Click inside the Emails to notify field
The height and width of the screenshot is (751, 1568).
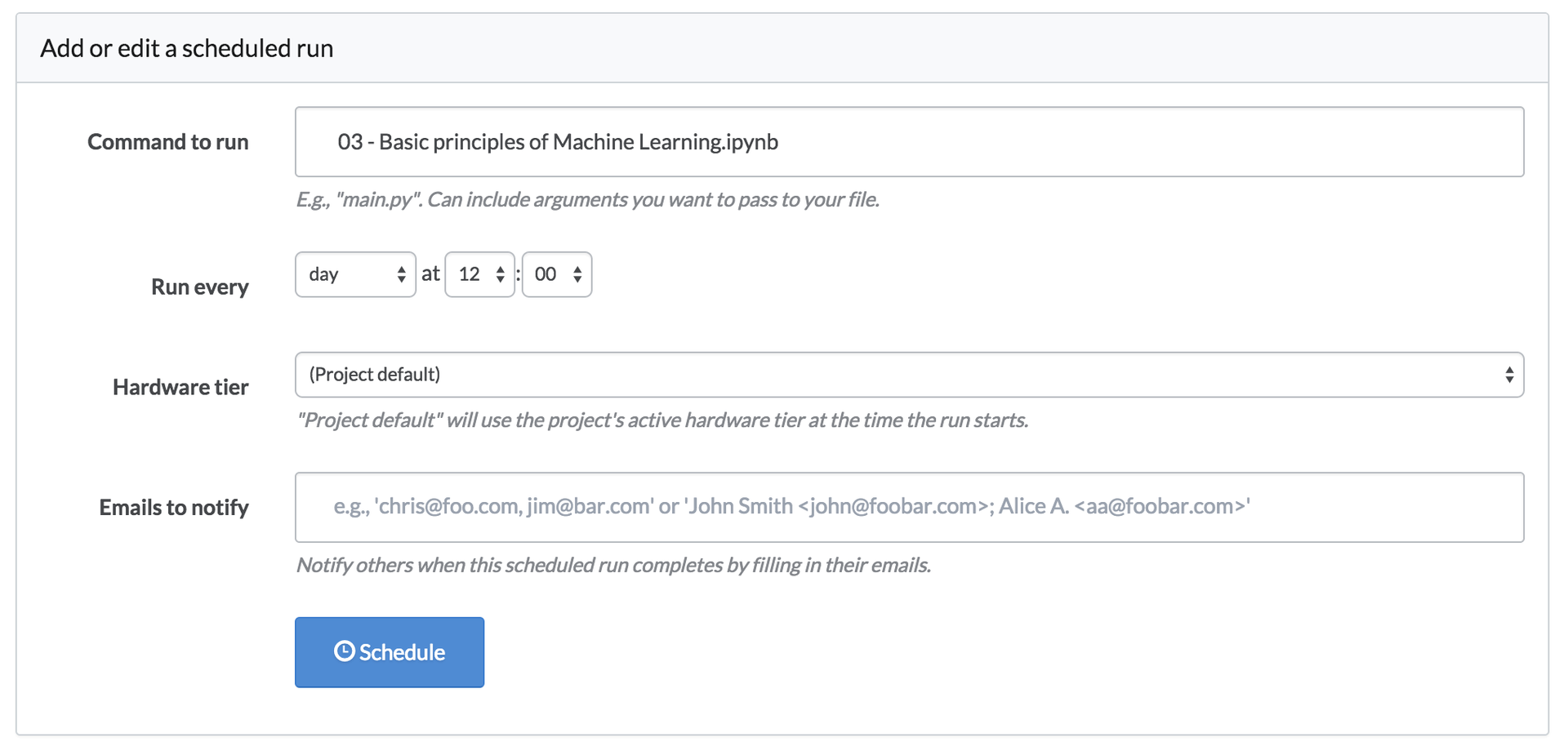coord(898,507)
